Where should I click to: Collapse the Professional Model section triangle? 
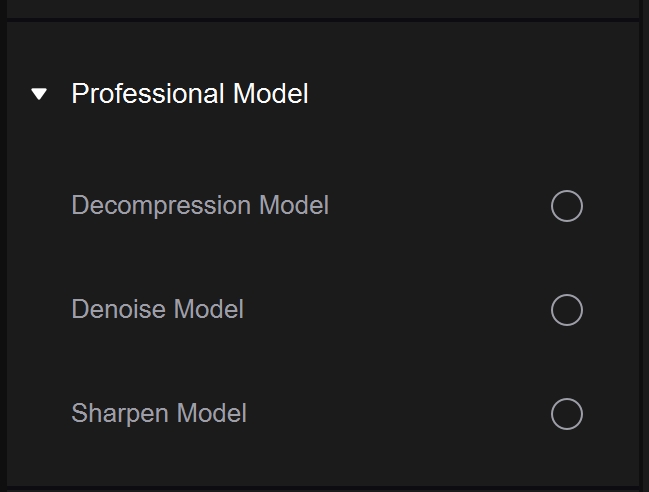point(39,95)
